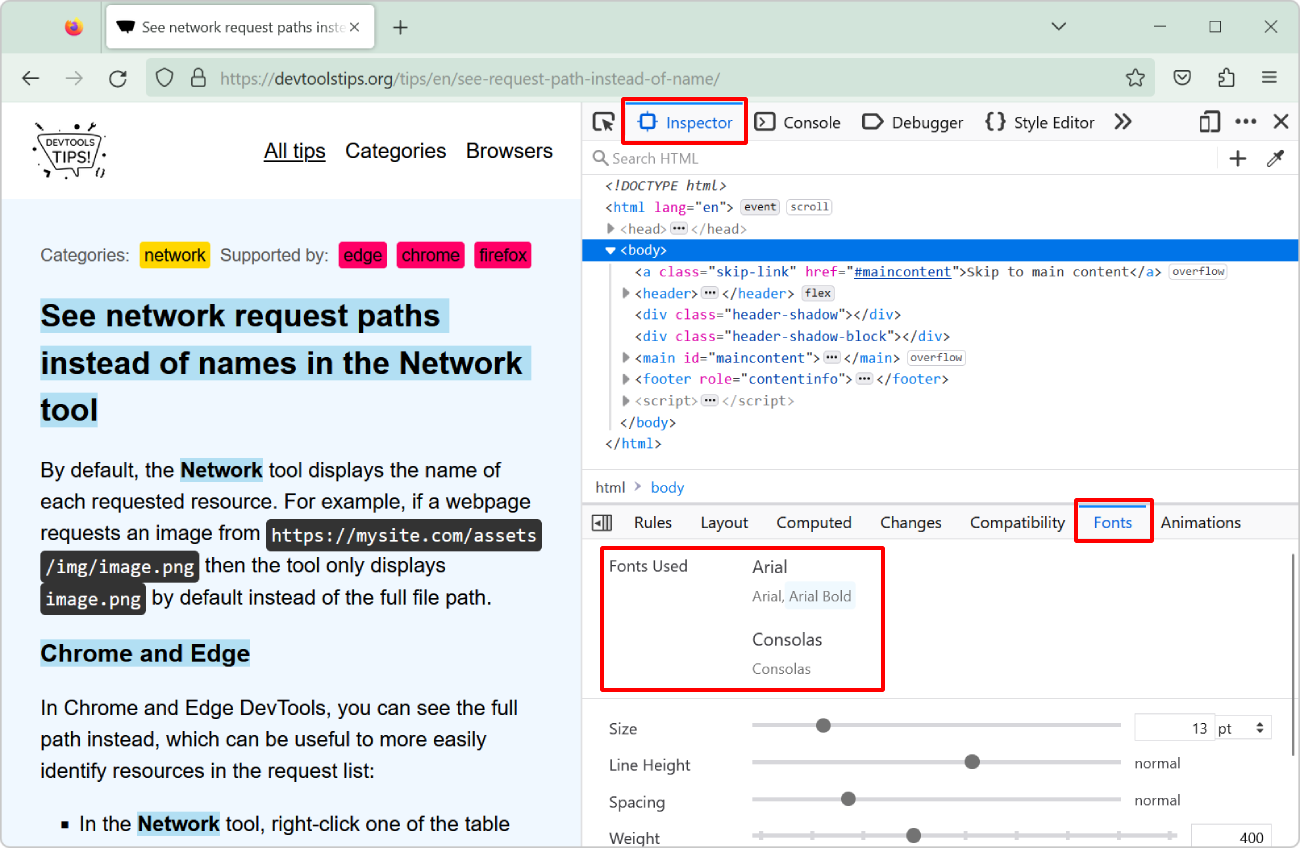Adjust the Weight slider
This screenshot has width=1300, height=848.
pos(964,835)
